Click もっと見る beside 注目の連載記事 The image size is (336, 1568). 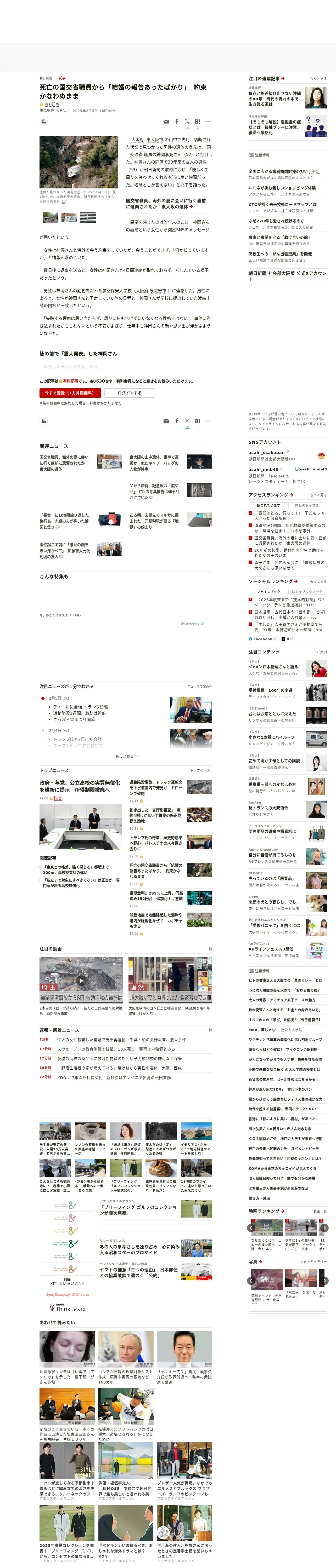pos(318,78)
